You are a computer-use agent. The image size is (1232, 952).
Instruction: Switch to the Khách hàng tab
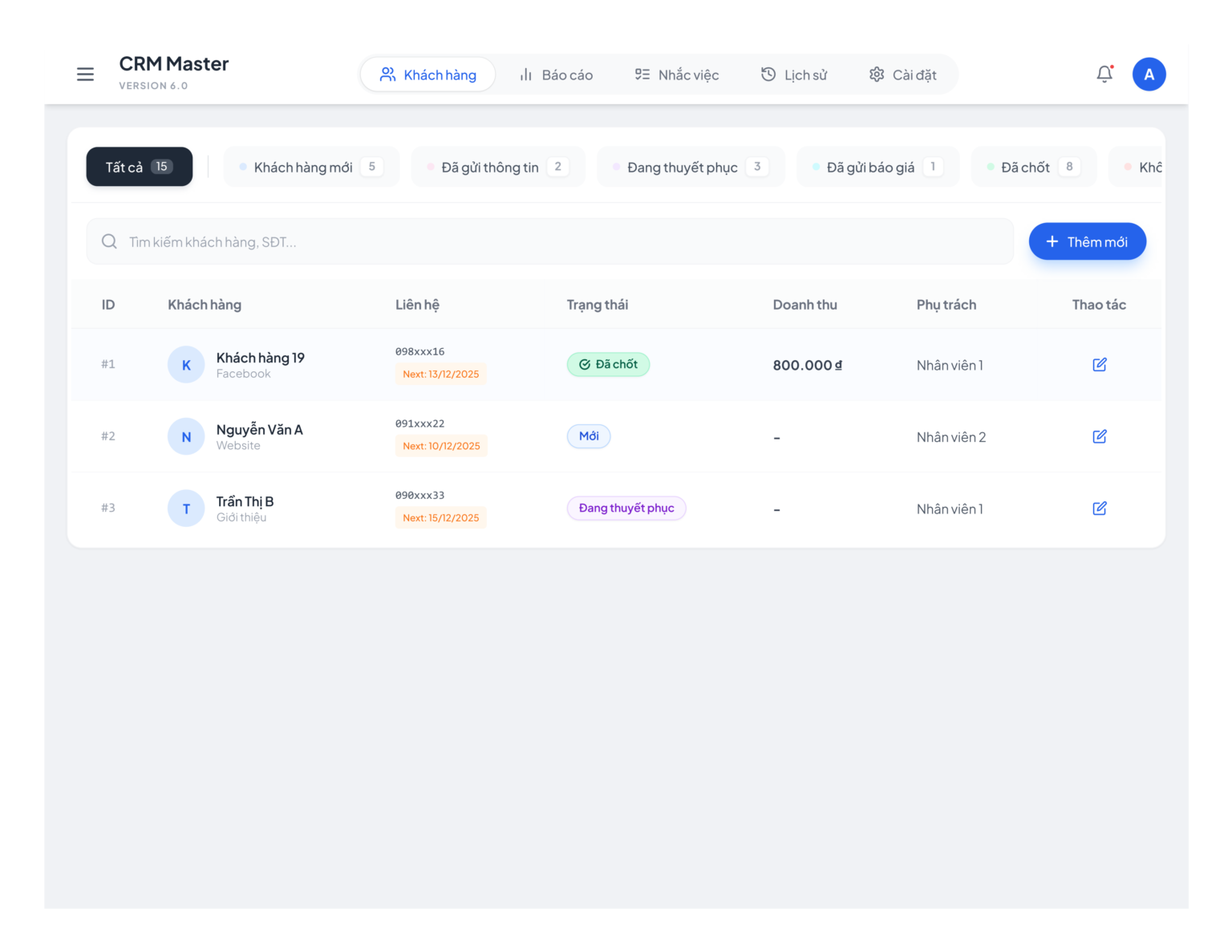[428, 75]
